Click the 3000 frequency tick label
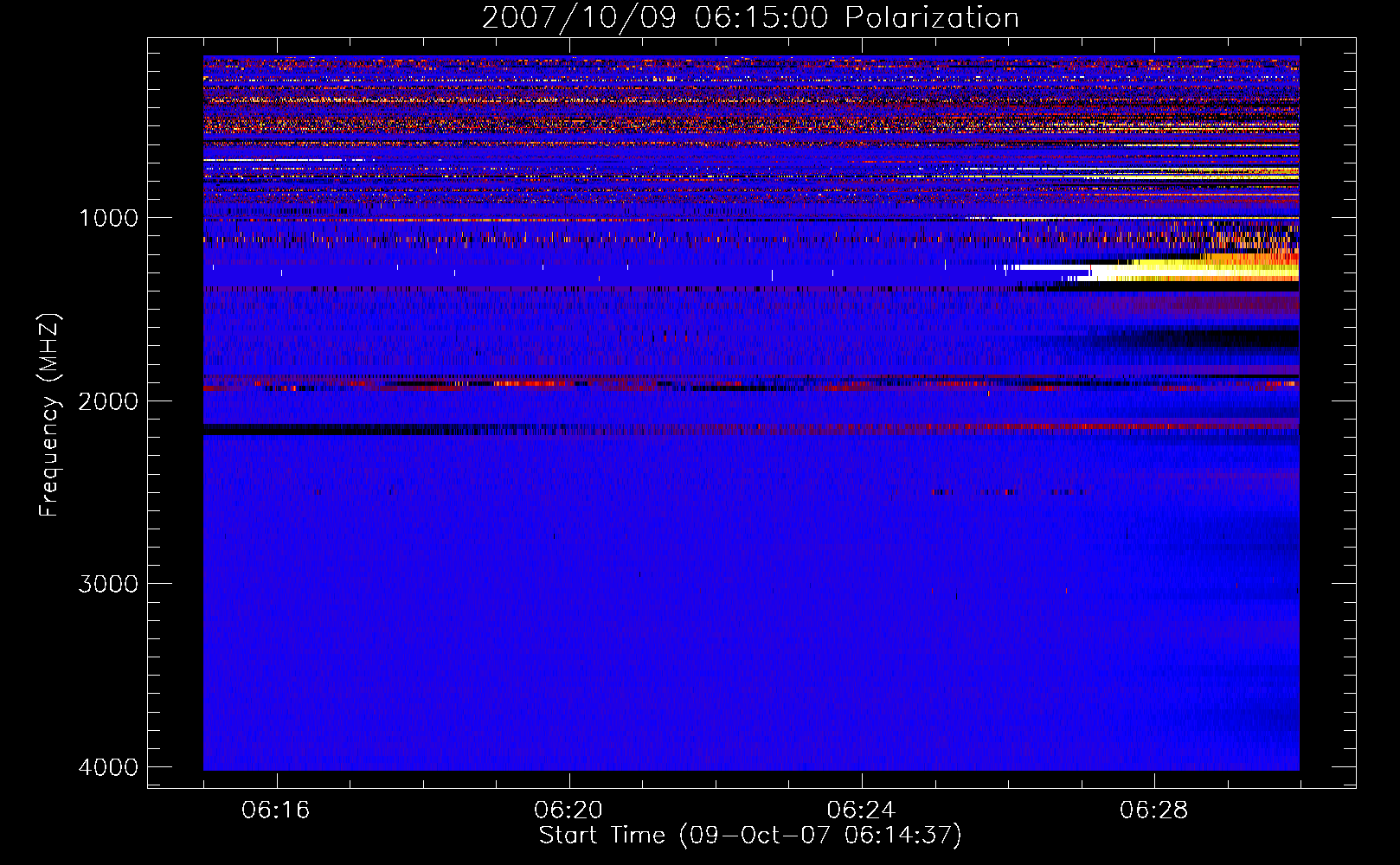Viewport: 1400px width, 865px height. coord(108,584)
